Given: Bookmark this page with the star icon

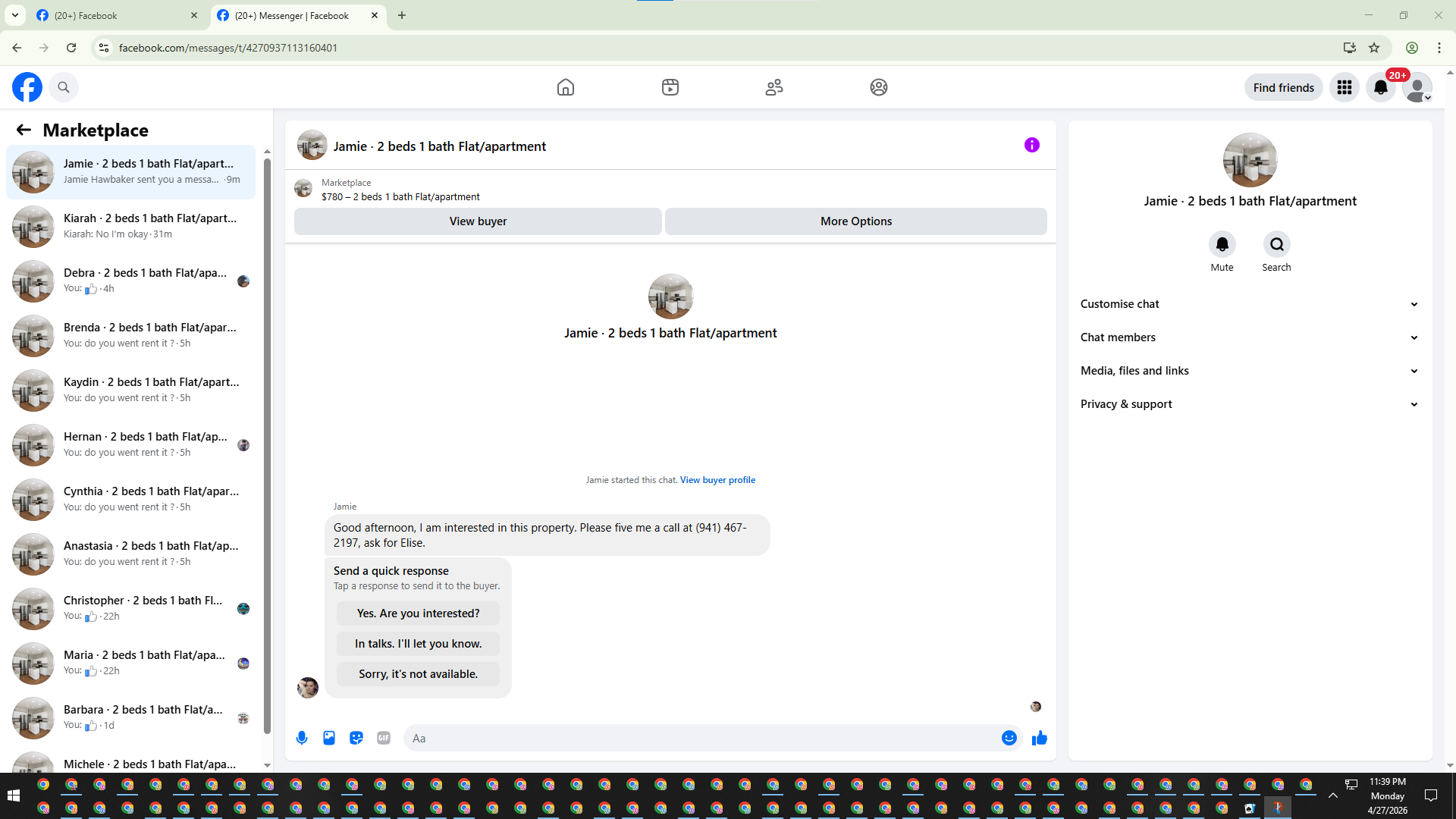Looking at the screenshot, I should coord(1374,48).
